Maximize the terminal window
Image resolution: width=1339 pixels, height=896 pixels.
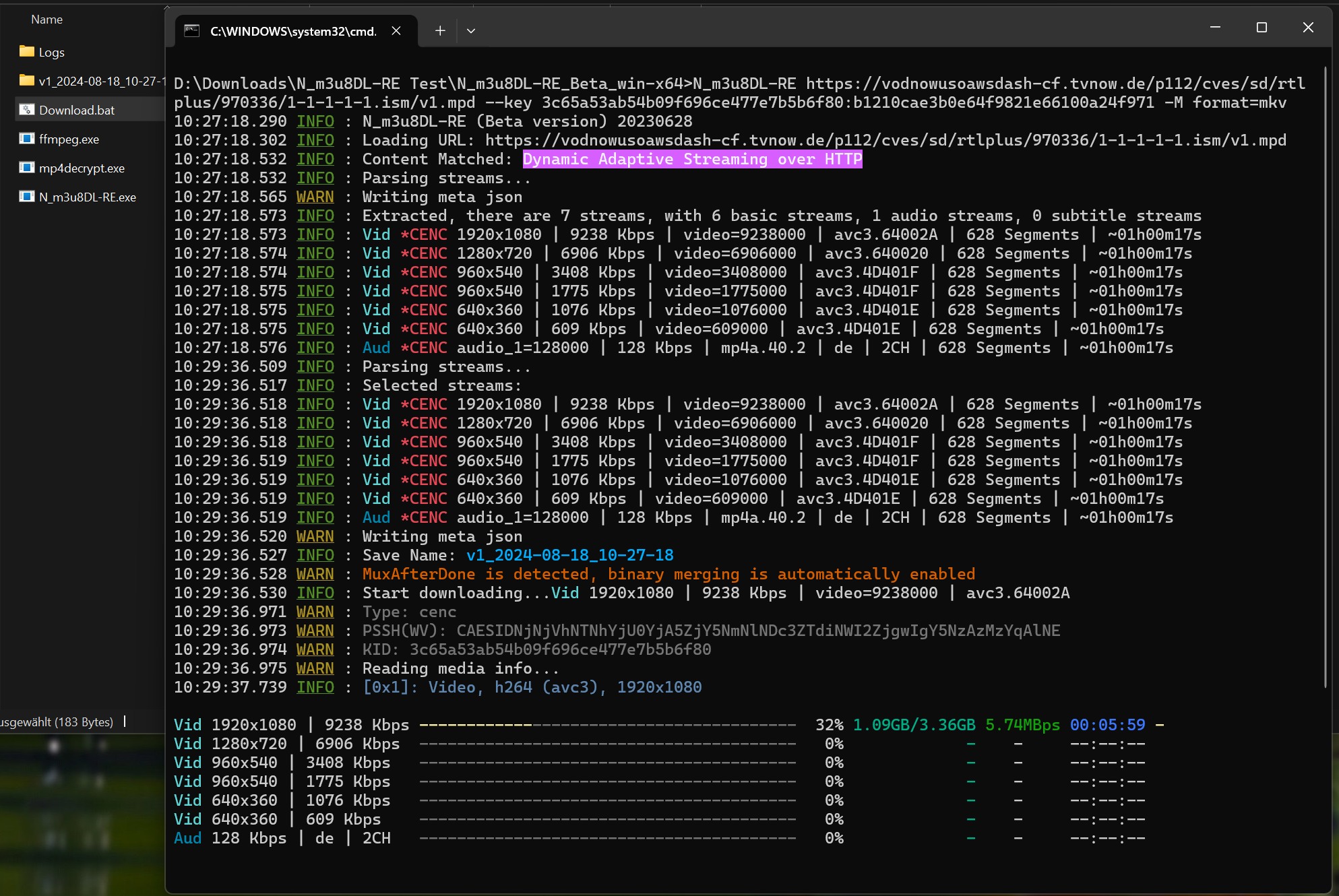click(1262, 28)
